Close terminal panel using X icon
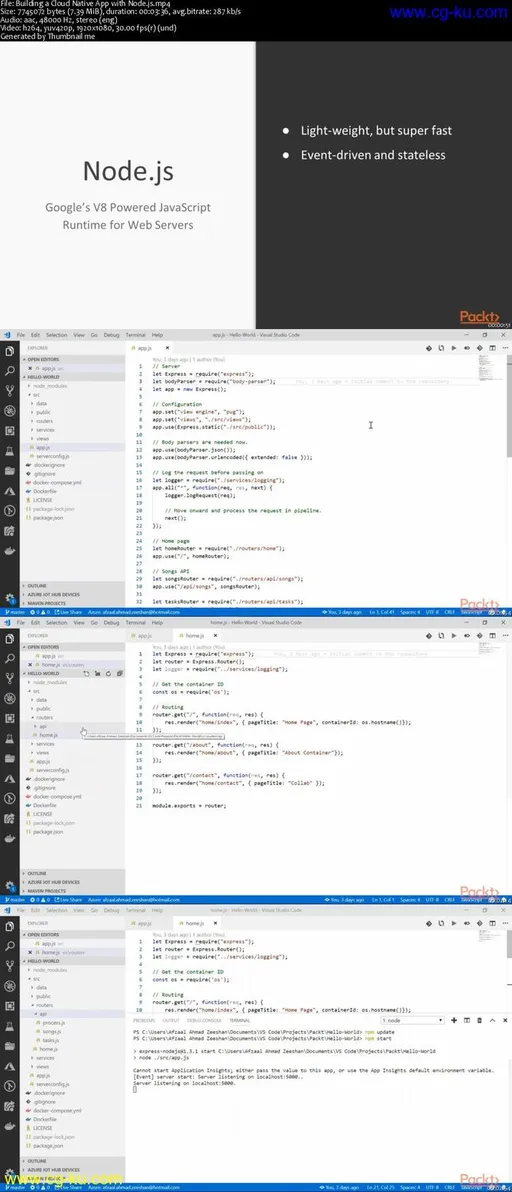512x1192 pixels. point(503,1019)
